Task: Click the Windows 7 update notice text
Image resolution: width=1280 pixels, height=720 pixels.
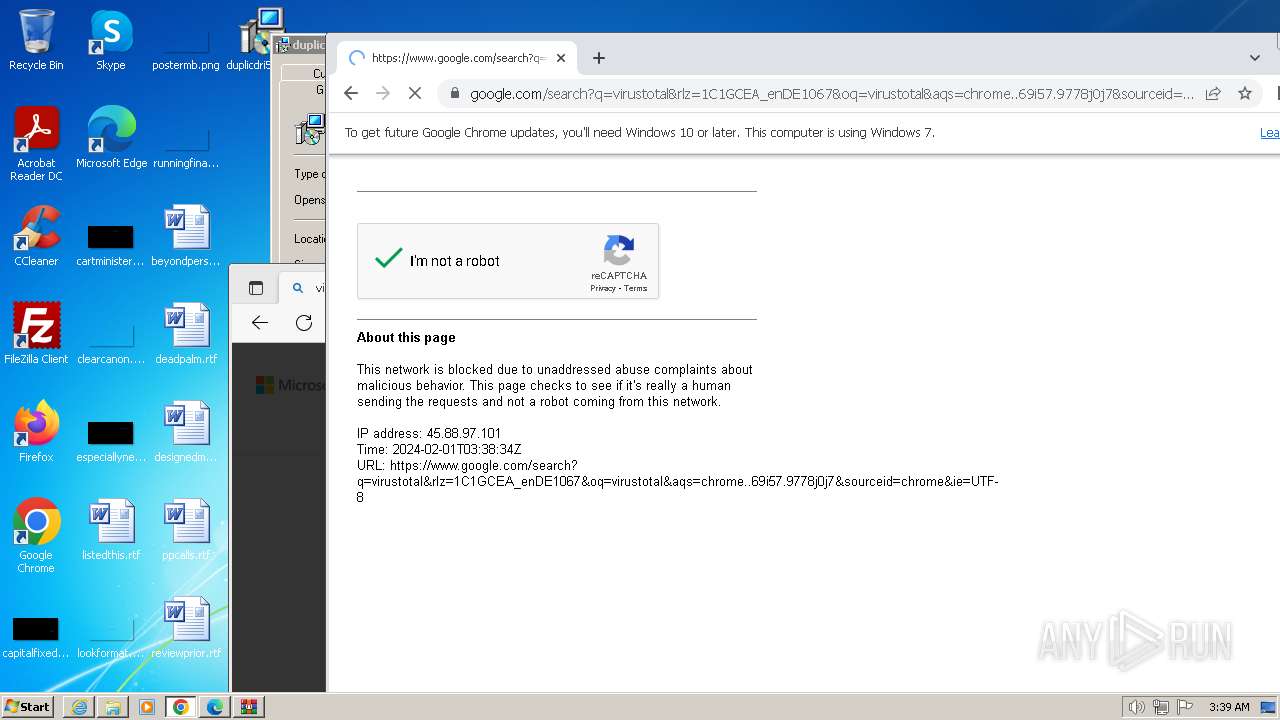Action: point(640,132)
